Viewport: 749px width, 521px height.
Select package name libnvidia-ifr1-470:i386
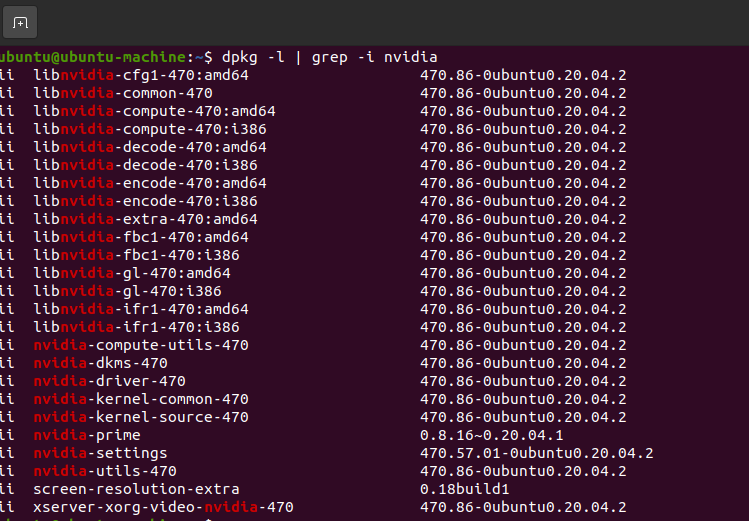(x=137, y=327)
